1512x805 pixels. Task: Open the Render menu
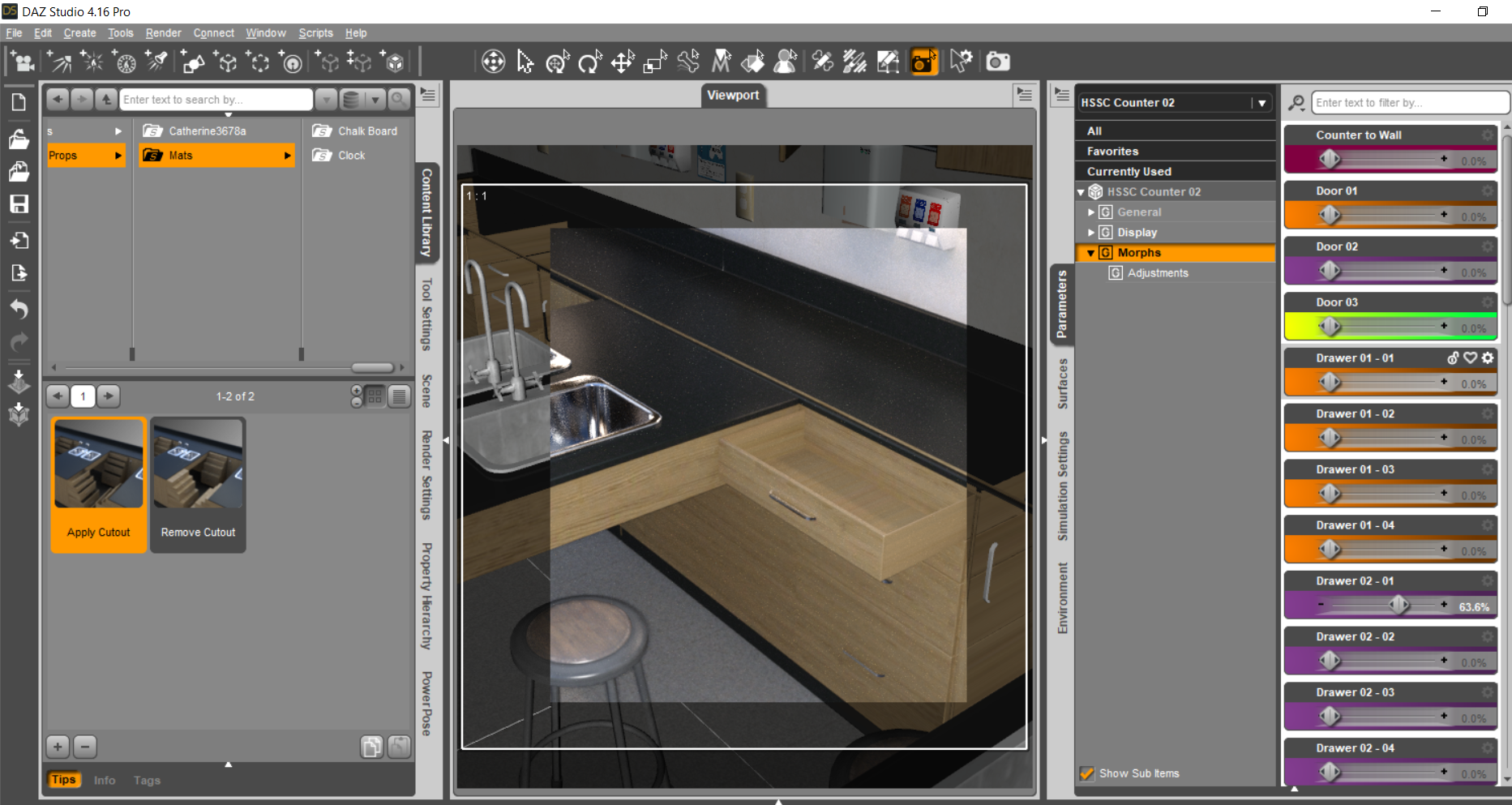(163, 33)
